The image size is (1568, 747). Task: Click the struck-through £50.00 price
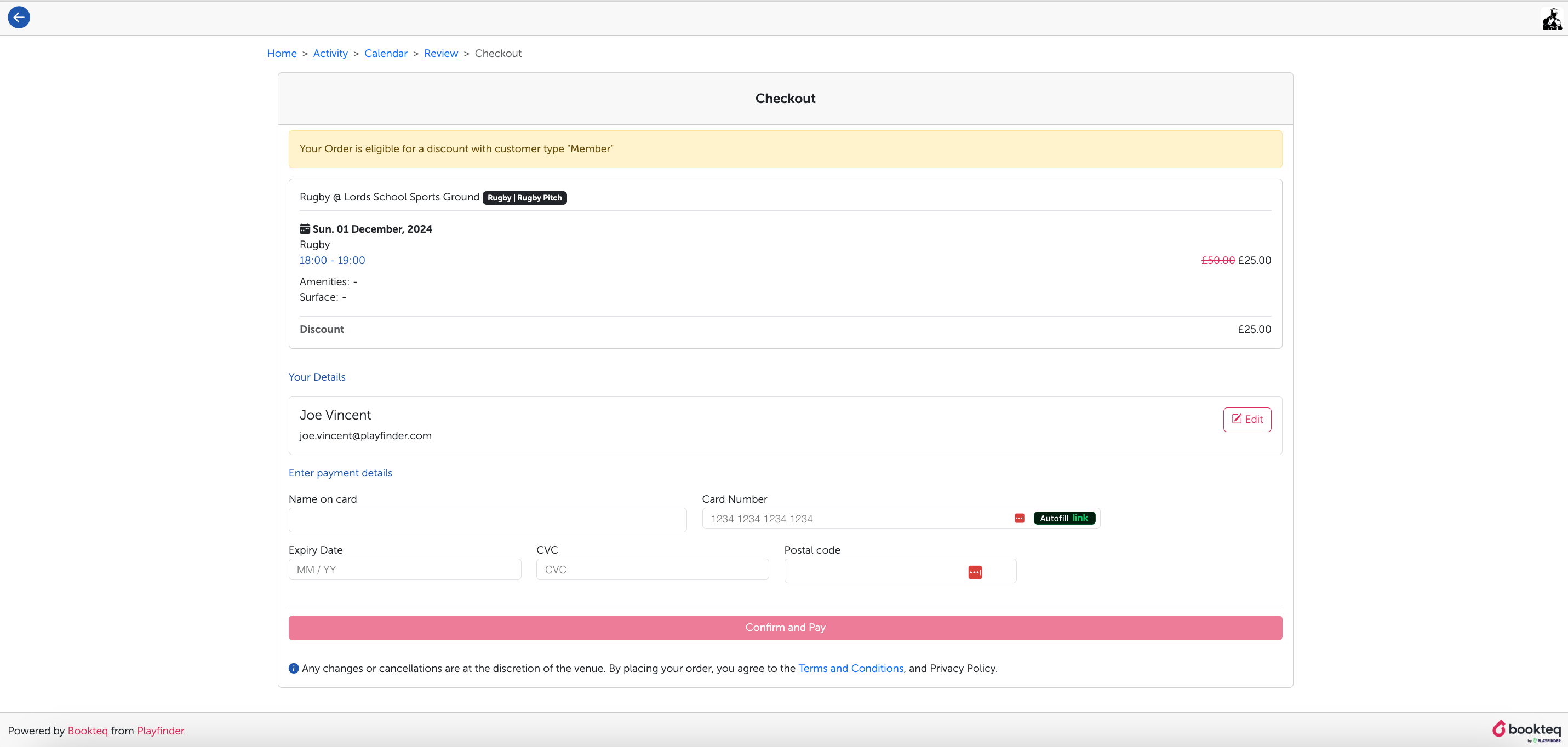coord(1218,260)
